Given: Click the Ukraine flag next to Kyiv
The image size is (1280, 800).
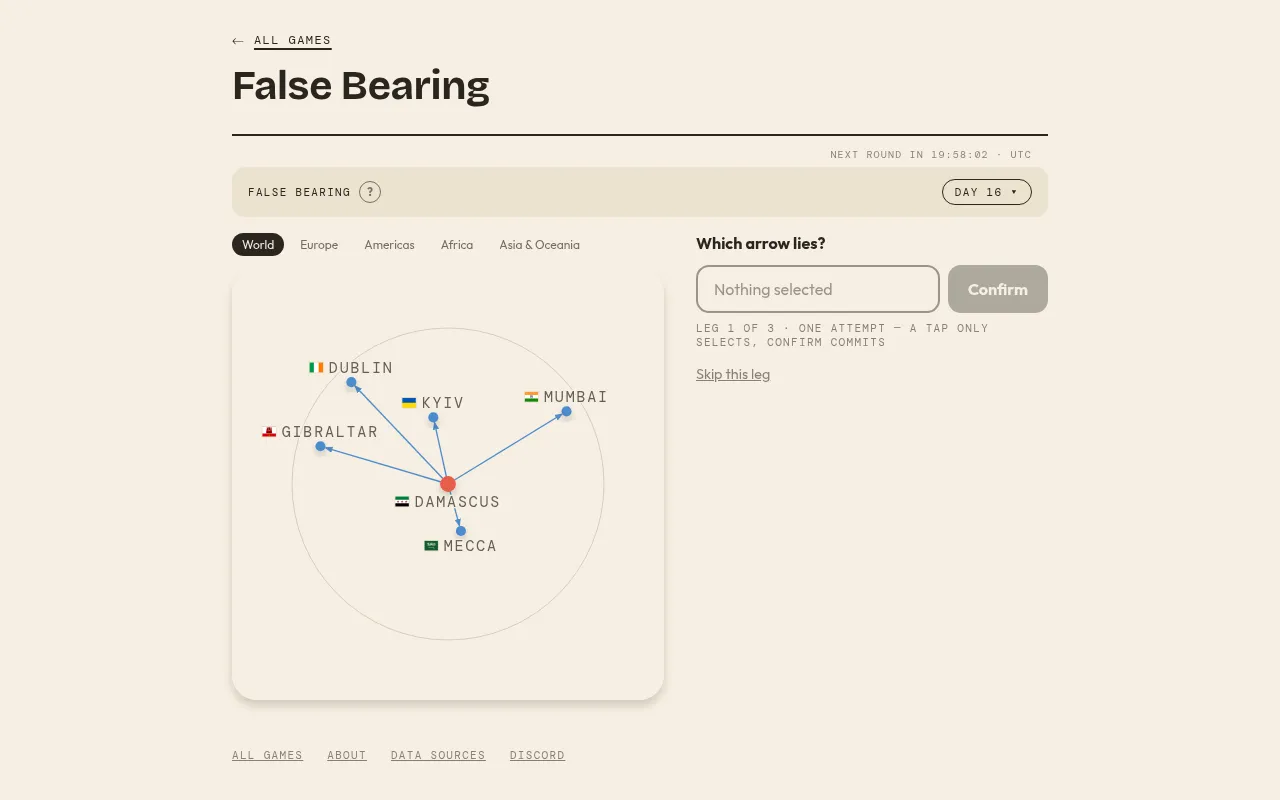Looking at the screenshot, I should point(409,403).
